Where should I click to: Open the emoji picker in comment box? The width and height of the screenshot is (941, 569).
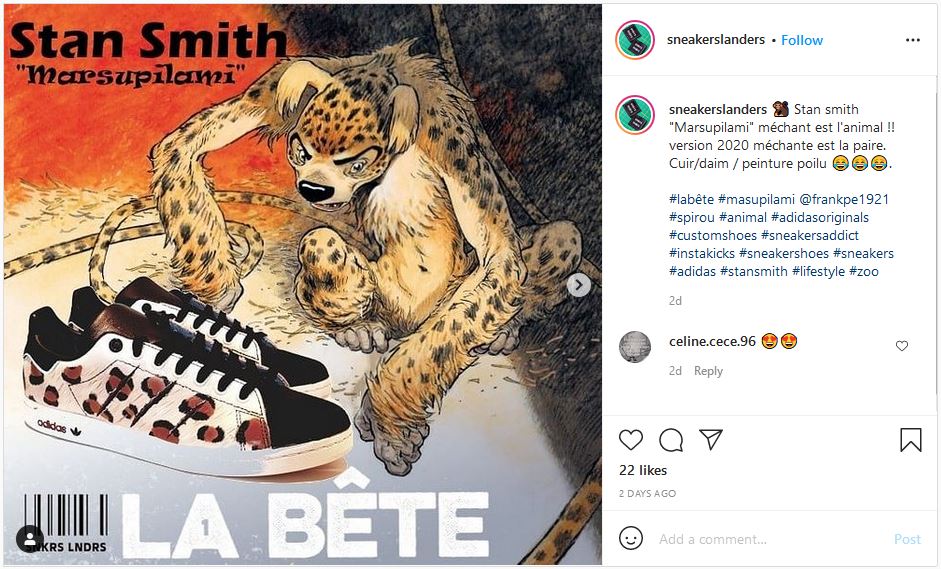click(631, 539)
